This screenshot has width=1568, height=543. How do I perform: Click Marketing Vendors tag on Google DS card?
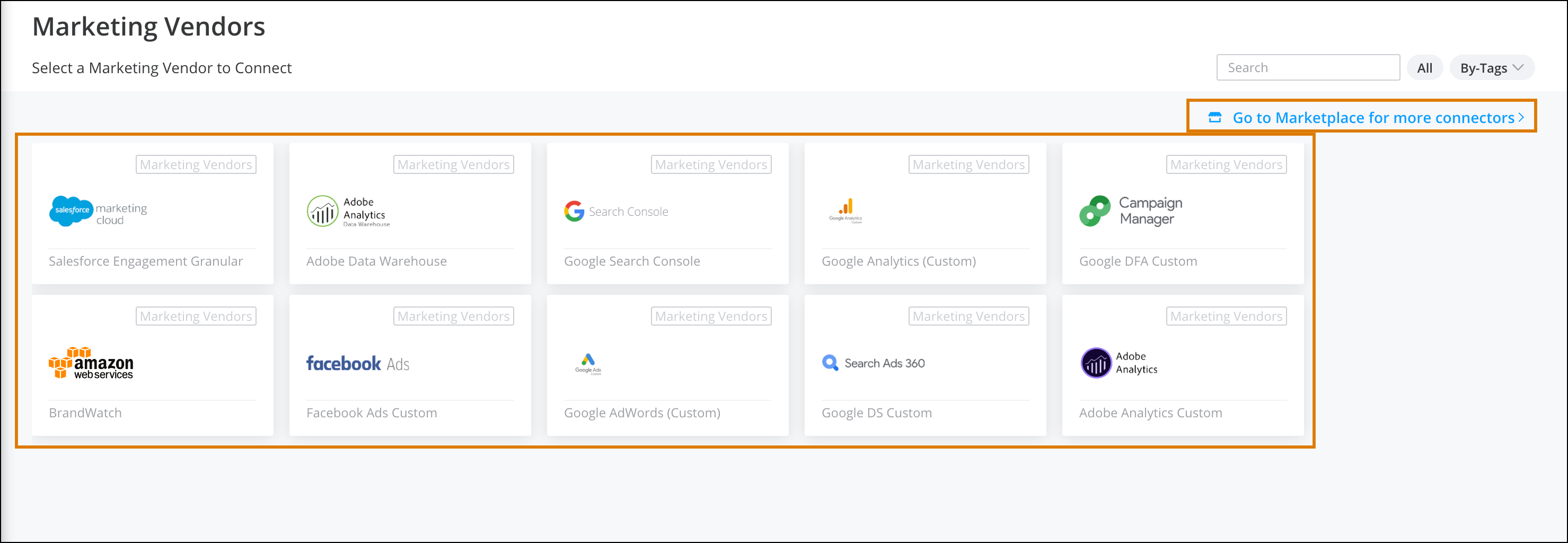(969, 316)
